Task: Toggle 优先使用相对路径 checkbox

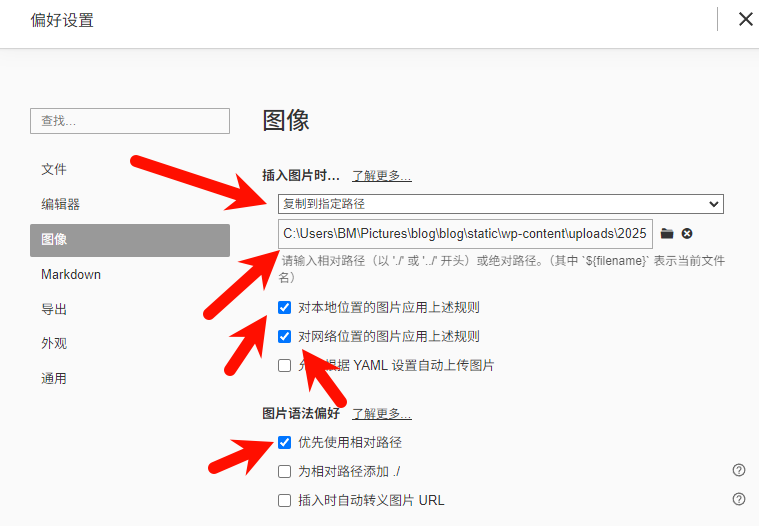Action: coord(285,442)
